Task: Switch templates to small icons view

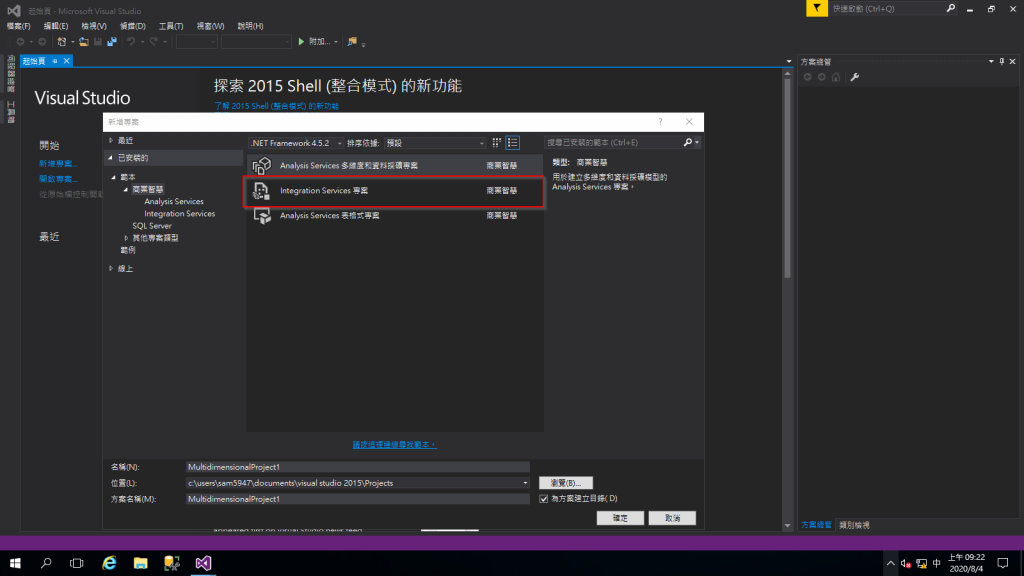Action: point(497,142)
